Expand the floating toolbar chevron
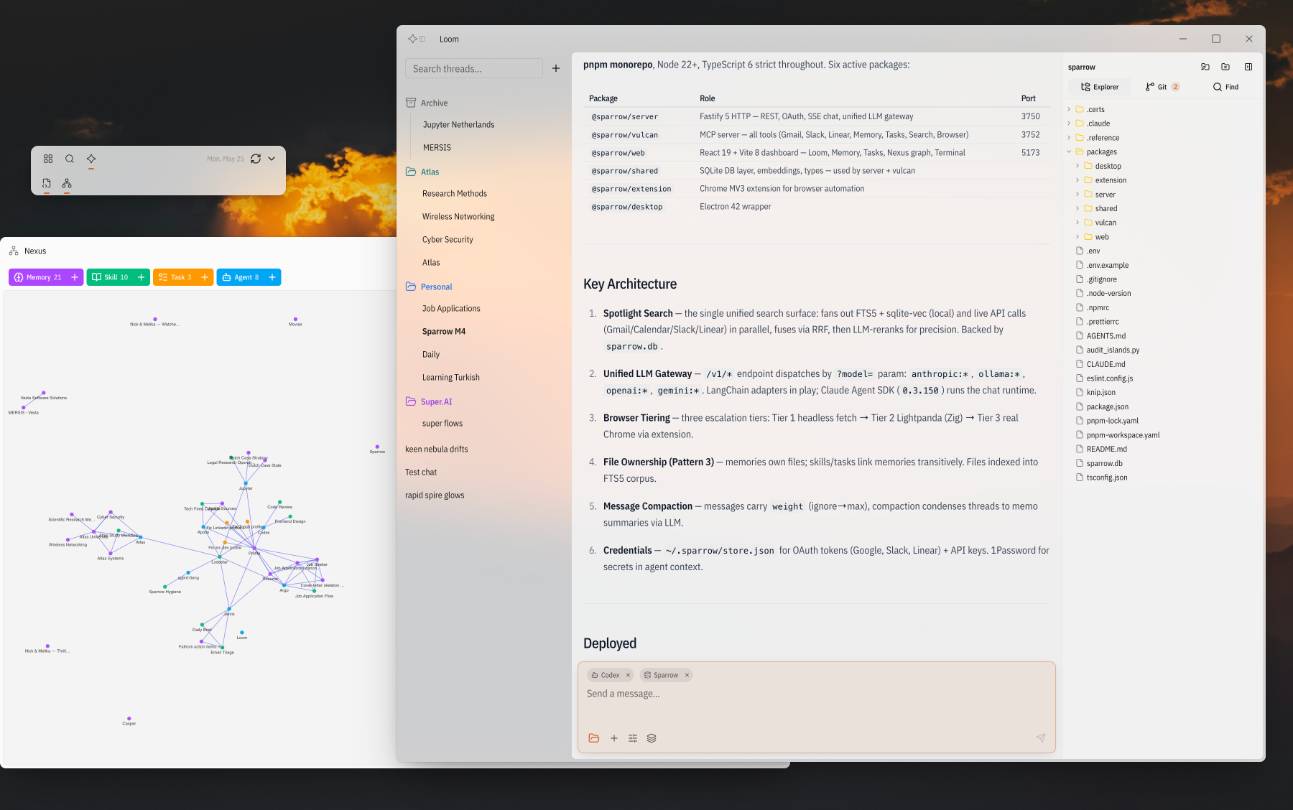This screenshot has width=1293, height=810. tap(271, 158)
